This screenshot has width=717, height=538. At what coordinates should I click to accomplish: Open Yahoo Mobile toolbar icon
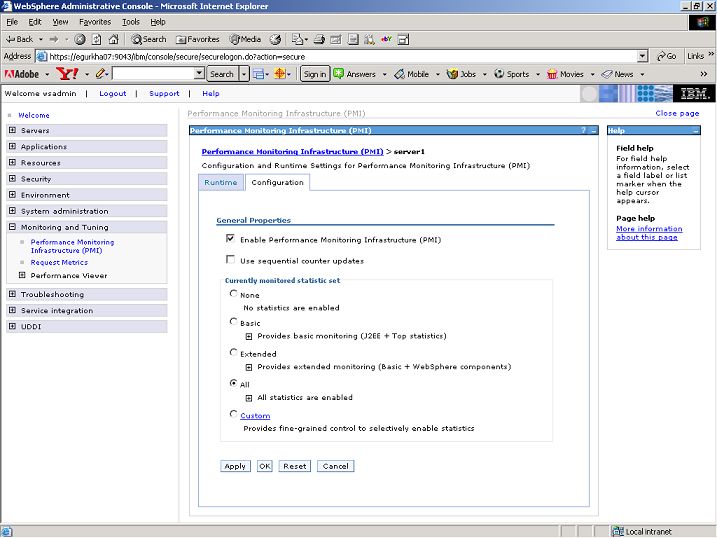(400, 74)
